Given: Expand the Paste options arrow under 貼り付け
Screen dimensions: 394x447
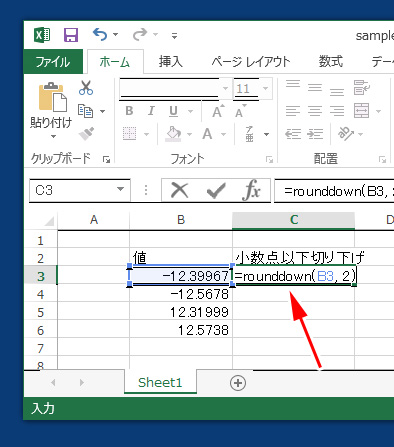Looking at the screenshot, I should 53,136.
